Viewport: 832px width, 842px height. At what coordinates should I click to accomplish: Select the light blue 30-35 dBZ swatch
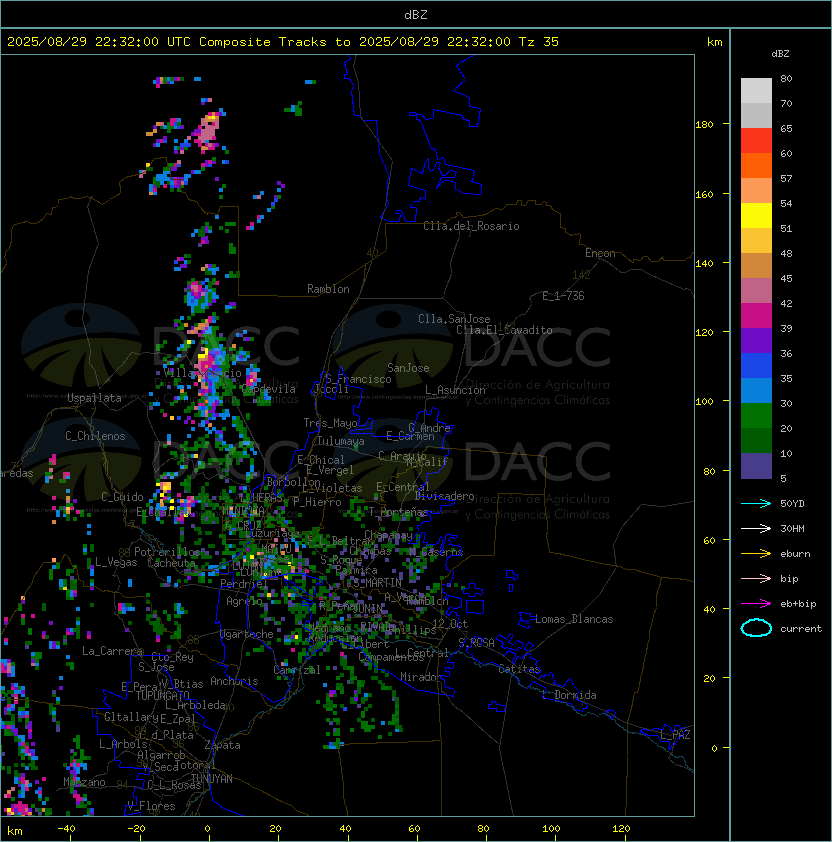[756, 390]
